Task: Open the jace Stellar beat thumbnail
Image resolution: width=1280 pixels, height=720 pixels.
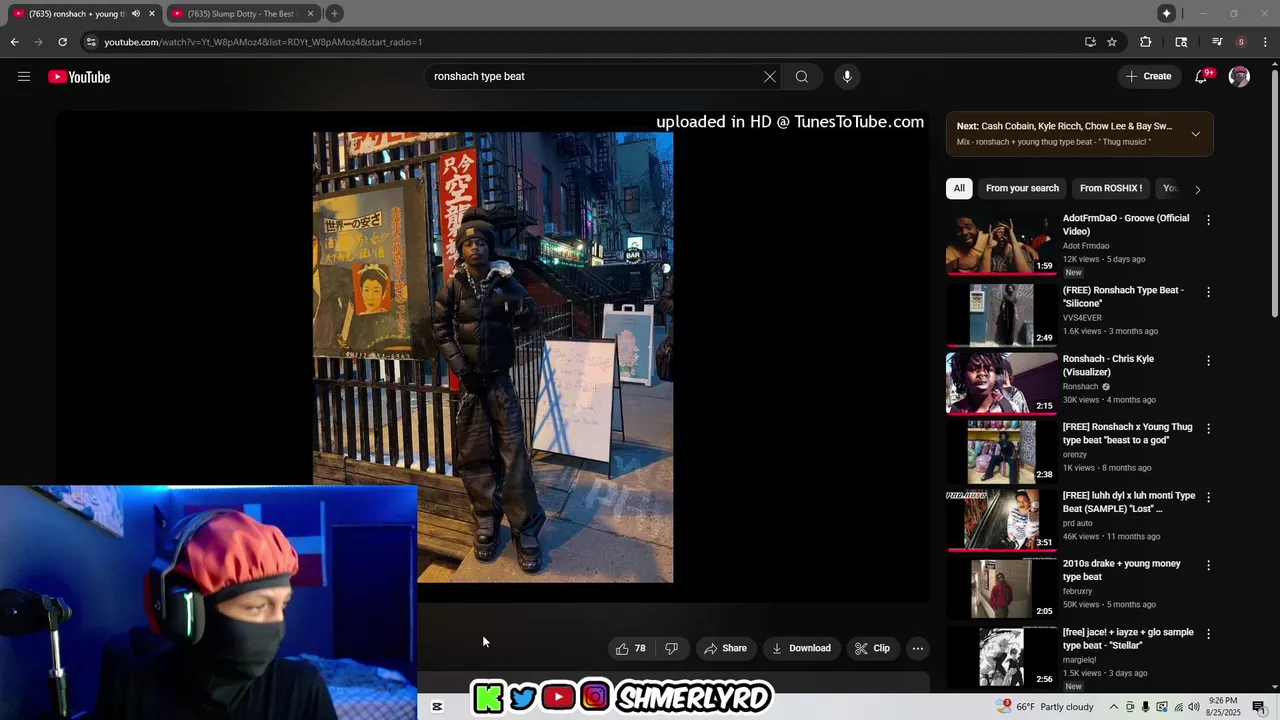Action: pyautogui.click(x=1001, y=656)
